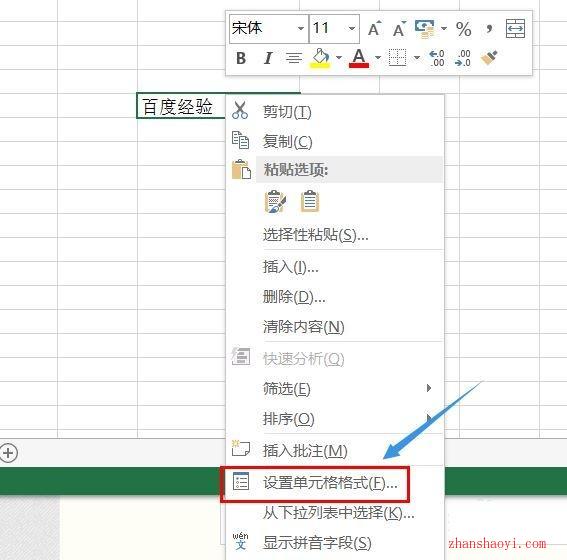The image size is (567, 560).
Task: Open the fill color dropdown arrow
Action: pyautogui.click(x=339, y=57)
